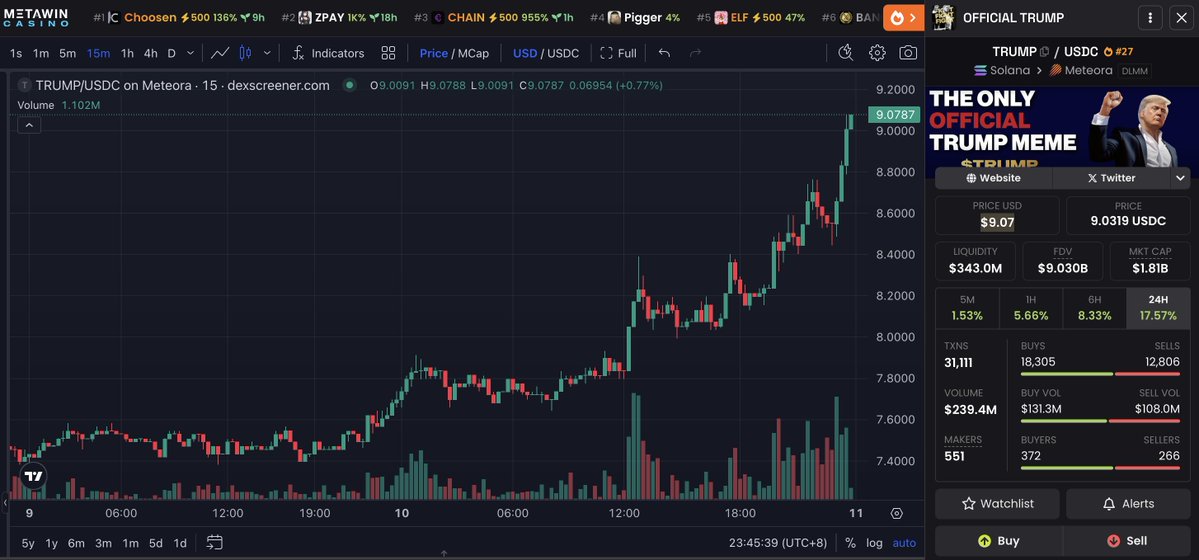Click the Meteora DLMM dex label
Viewport: 1199px width, 560px height.
click(1100, 70)
